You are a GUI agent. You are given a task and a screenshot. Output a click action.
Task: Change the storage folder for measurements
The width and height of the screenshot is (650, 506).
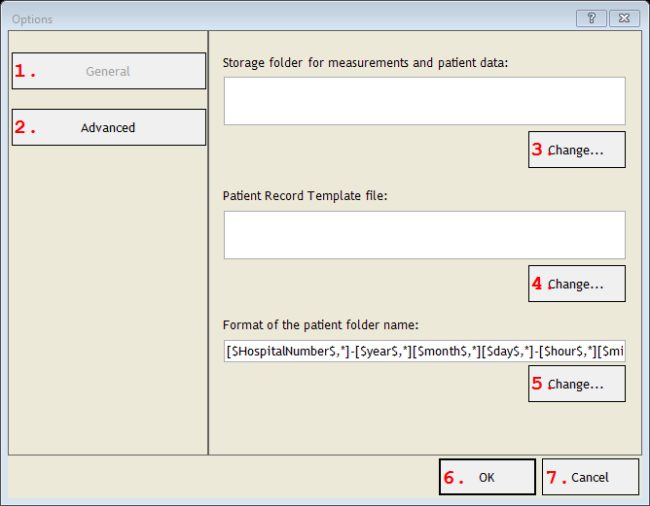(x=577, y=150)
